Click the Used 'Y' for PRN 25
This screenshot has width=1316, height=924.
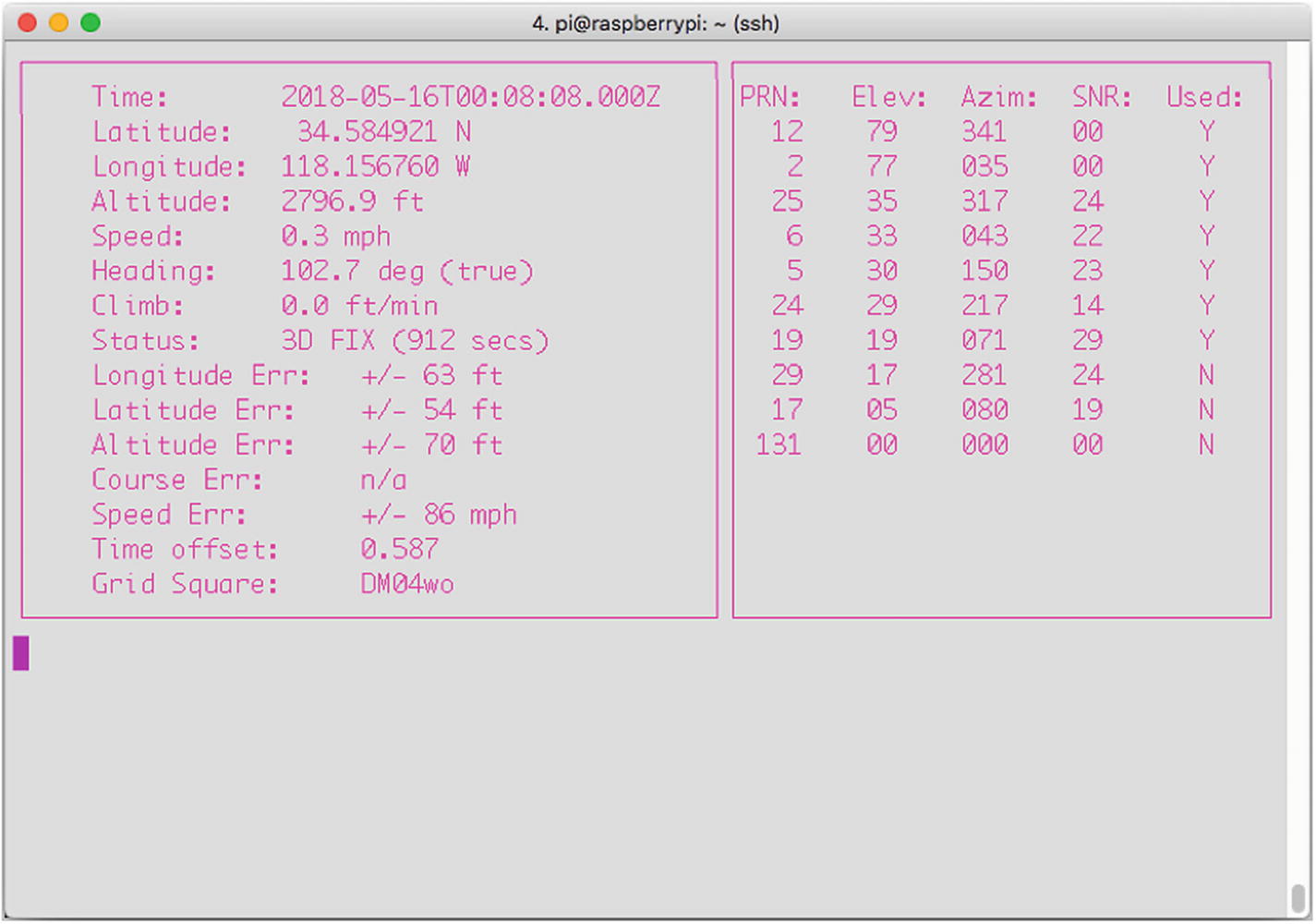coord(1206,201)
